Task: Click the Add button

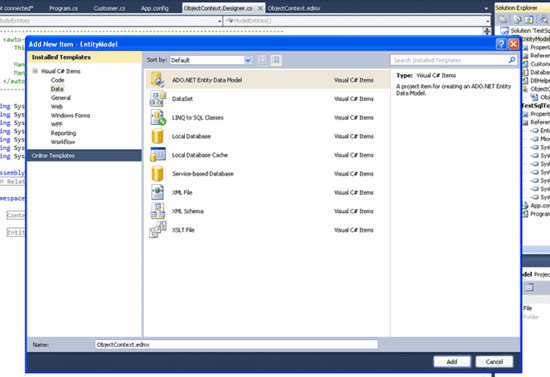Action: (x=452, y=362)
